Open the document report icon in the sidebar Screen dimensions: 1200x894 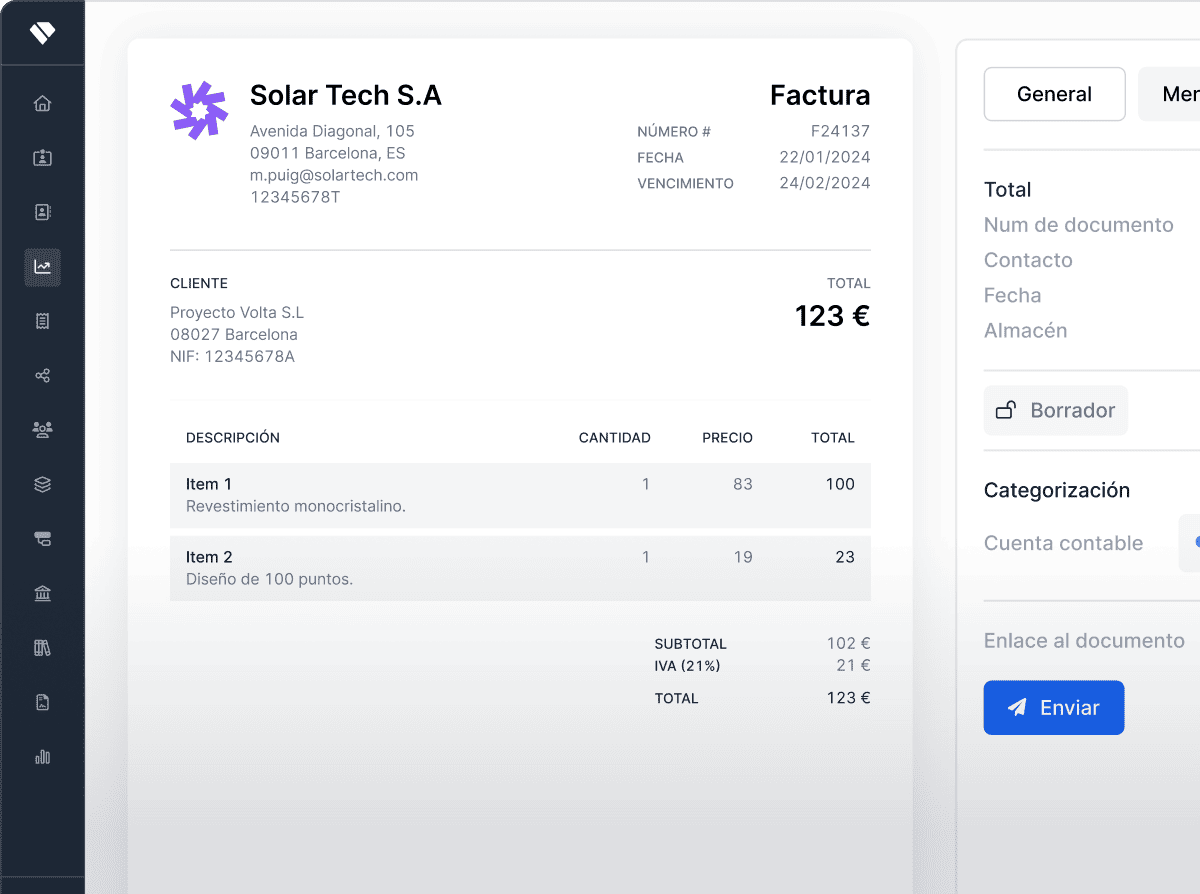[x=42, y=702]
